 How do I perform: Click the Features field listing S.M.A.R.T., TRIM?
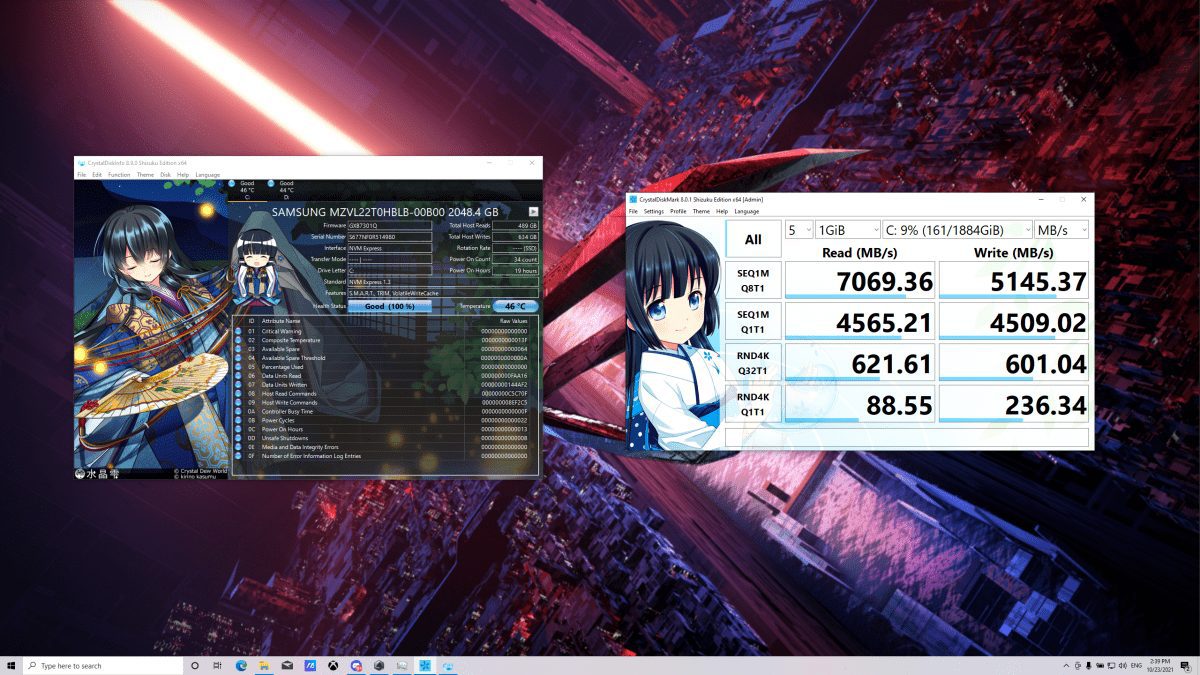(442, 293)
